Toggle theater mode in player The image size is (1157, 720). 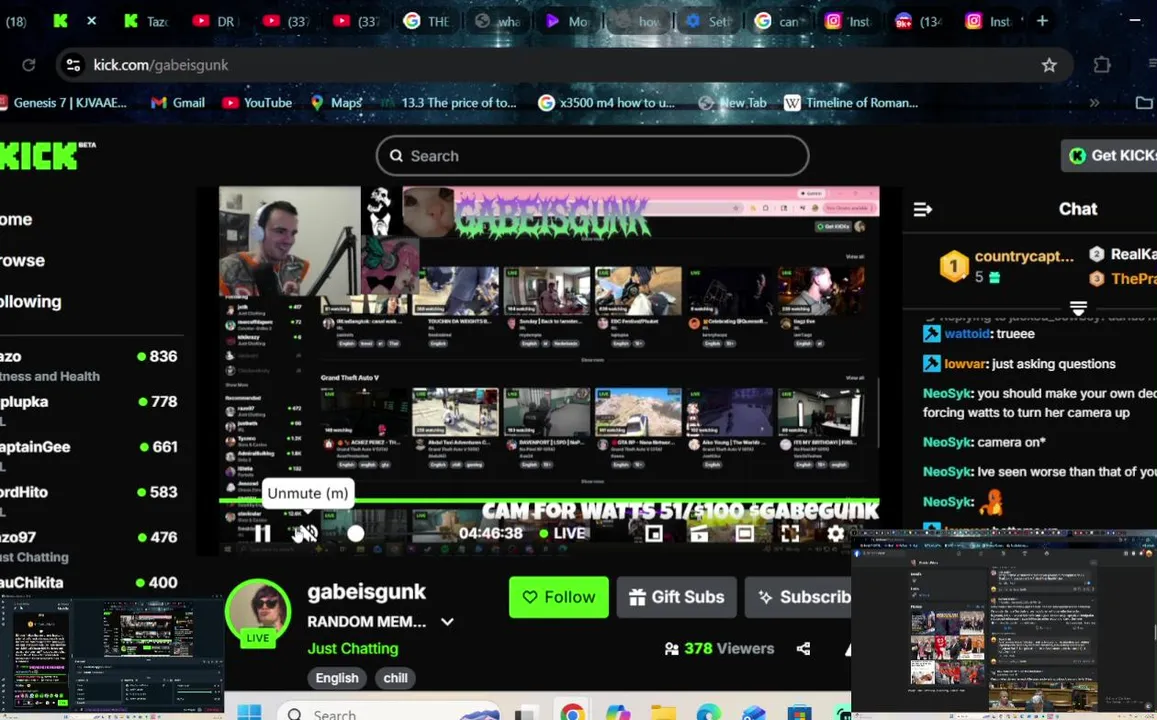tap(745, 533)
